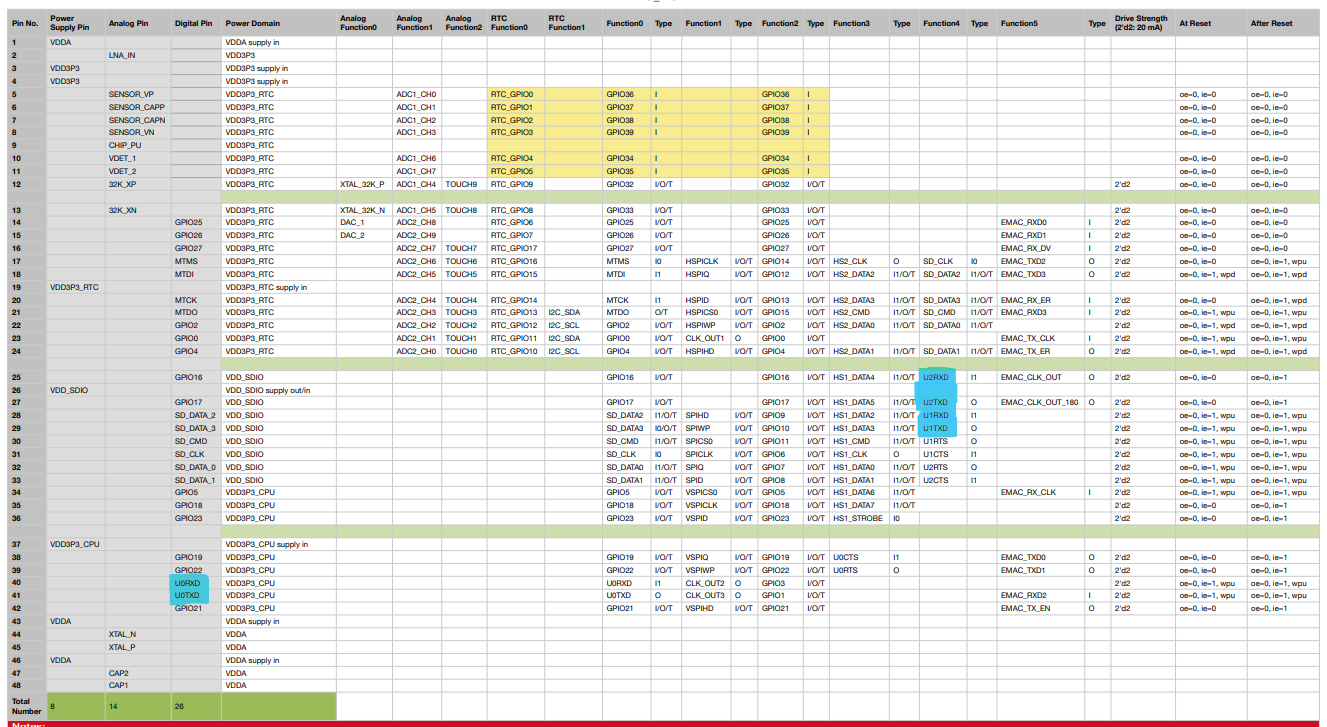Click the DAC_1 cell

tap(364, 222)
